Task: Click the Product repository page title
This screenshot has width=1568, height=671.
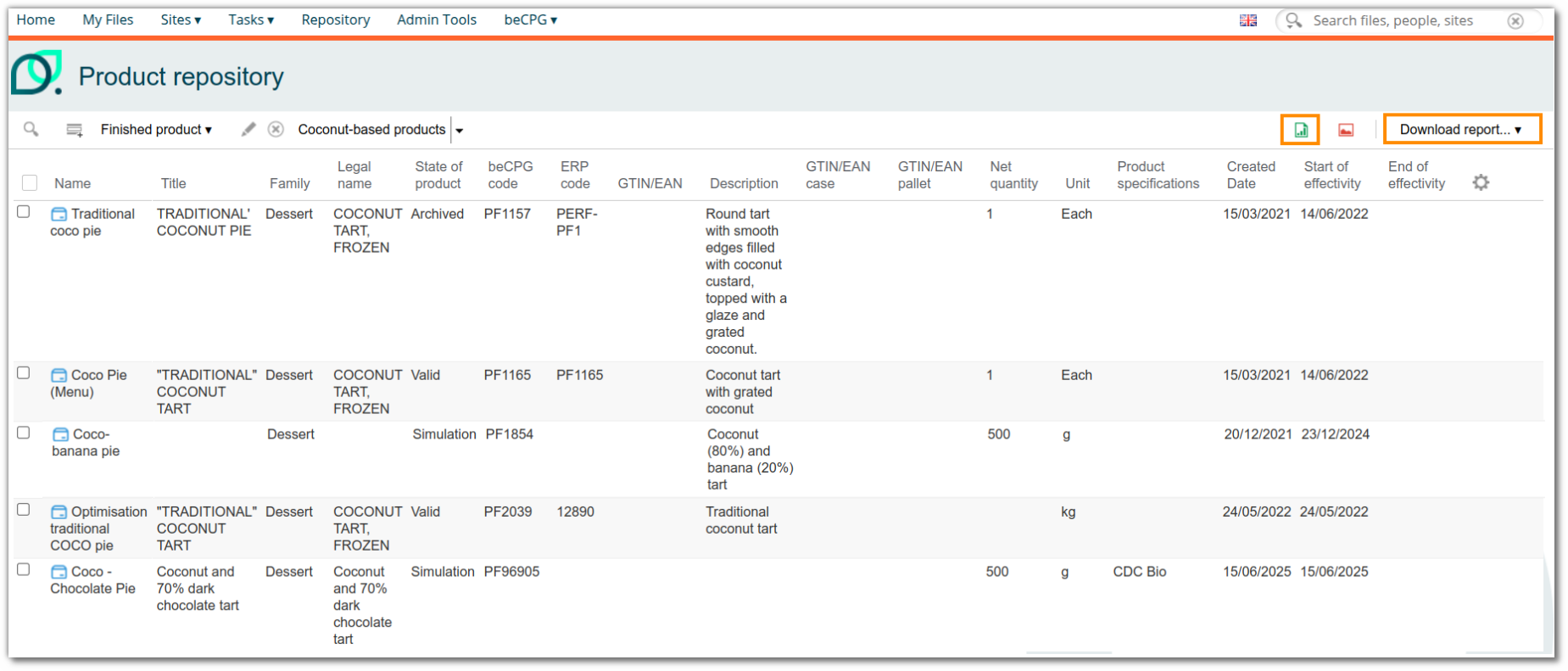Action: click(181, 76)
